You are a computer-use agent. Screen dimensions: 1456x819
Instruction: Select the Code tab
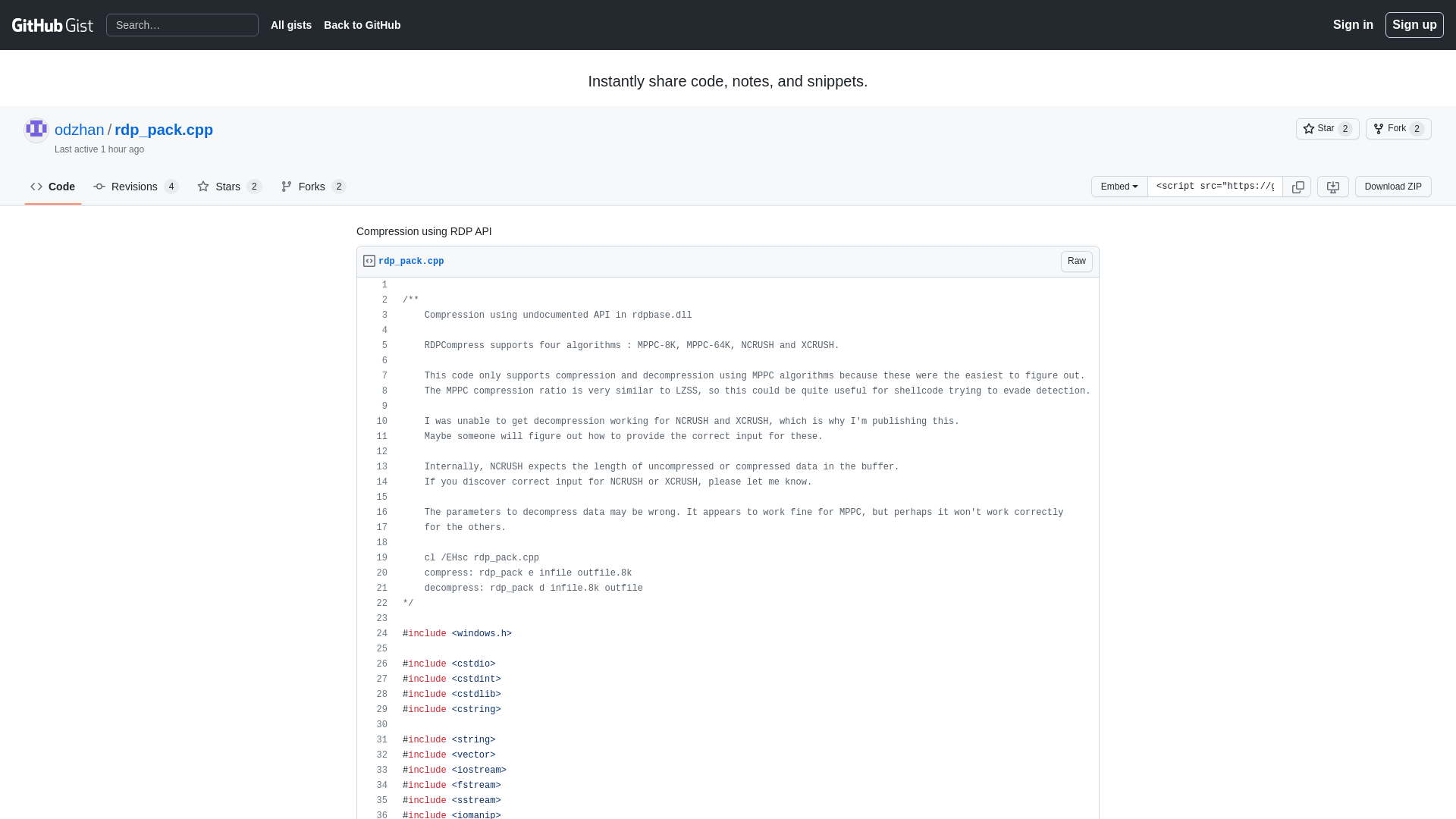pyautogui.click(x=53, y=187)
